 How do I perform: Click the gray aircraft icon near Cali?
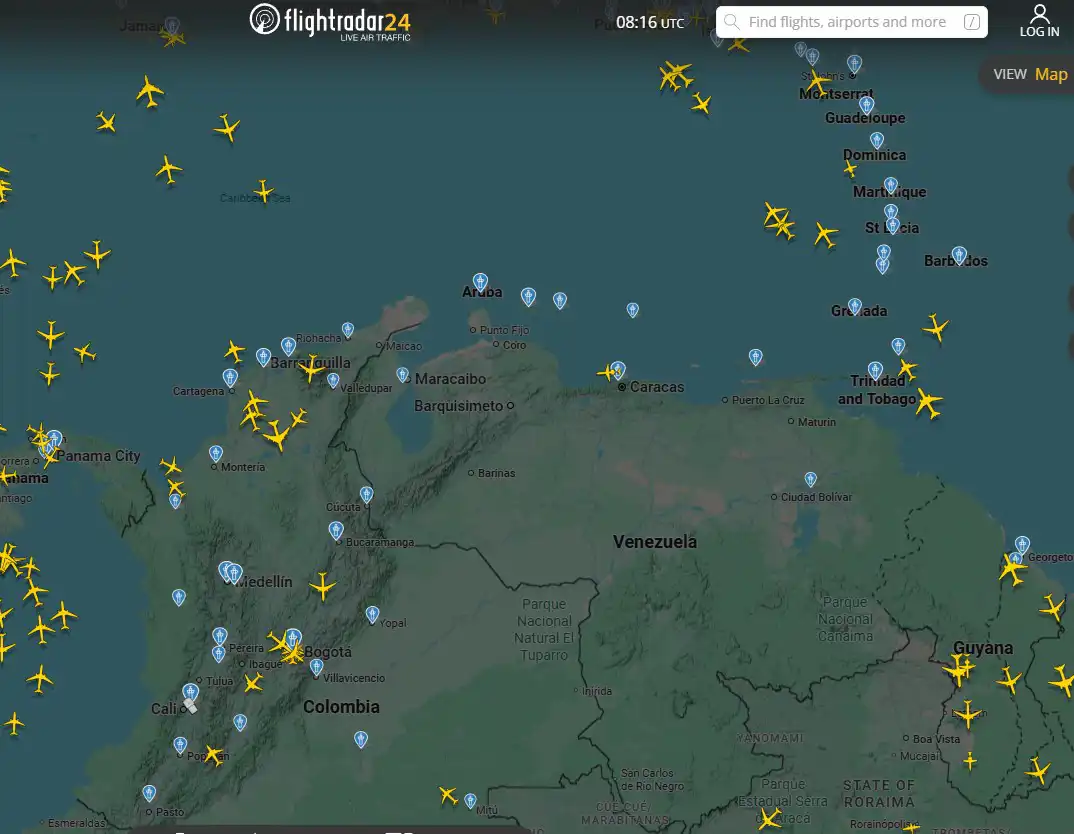coord(189,705)
